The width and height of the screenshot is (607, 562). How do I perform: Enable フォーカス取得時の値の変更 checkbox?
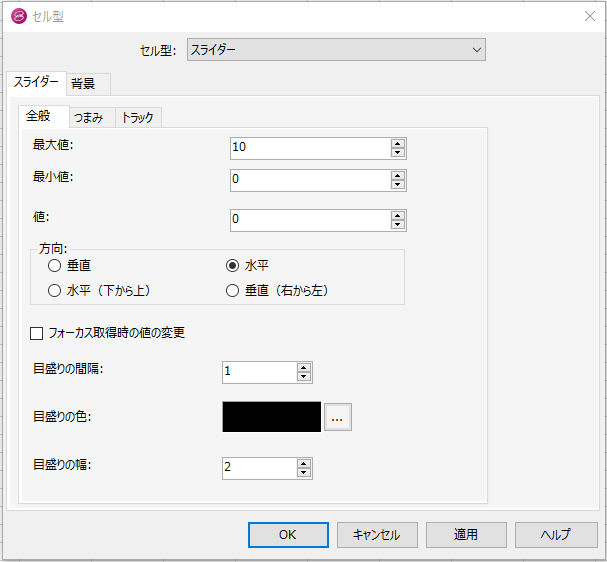[36, 333]
